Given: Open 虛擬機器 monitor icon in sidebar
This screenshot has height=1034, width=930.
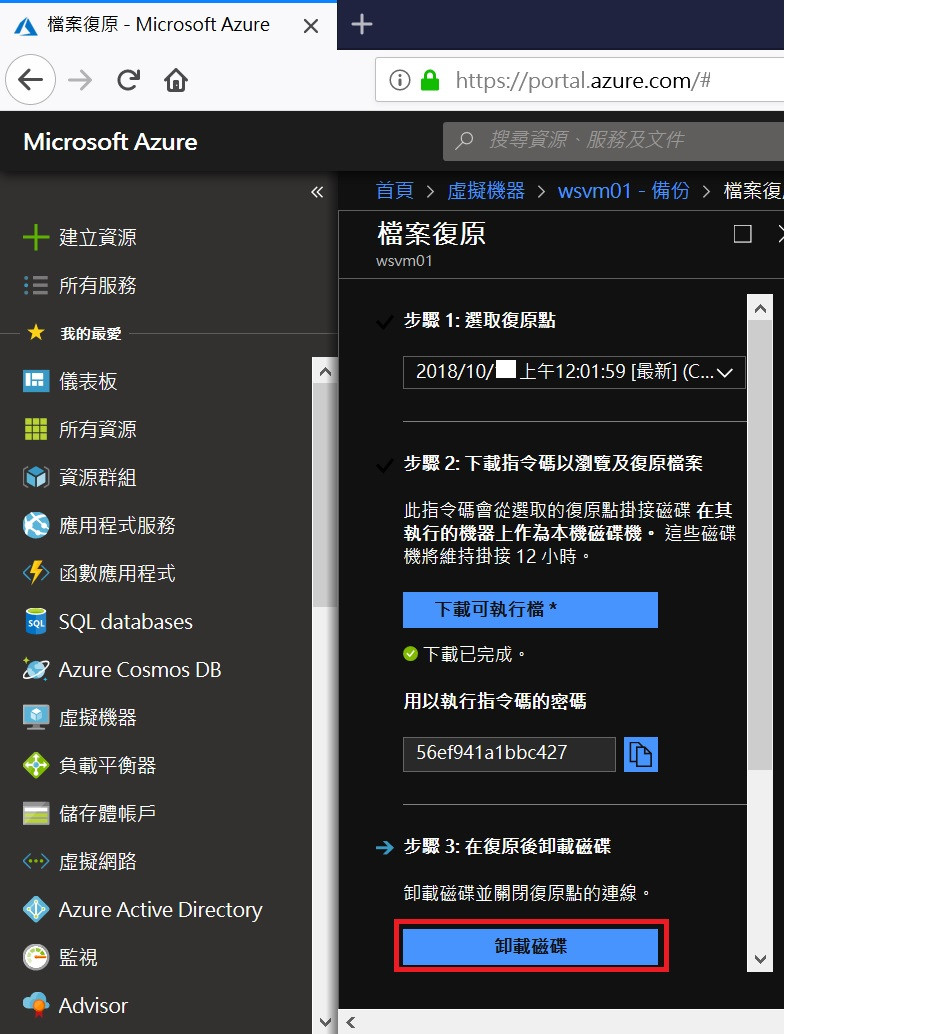Looking at the screenshot, I should pos(36,717).
